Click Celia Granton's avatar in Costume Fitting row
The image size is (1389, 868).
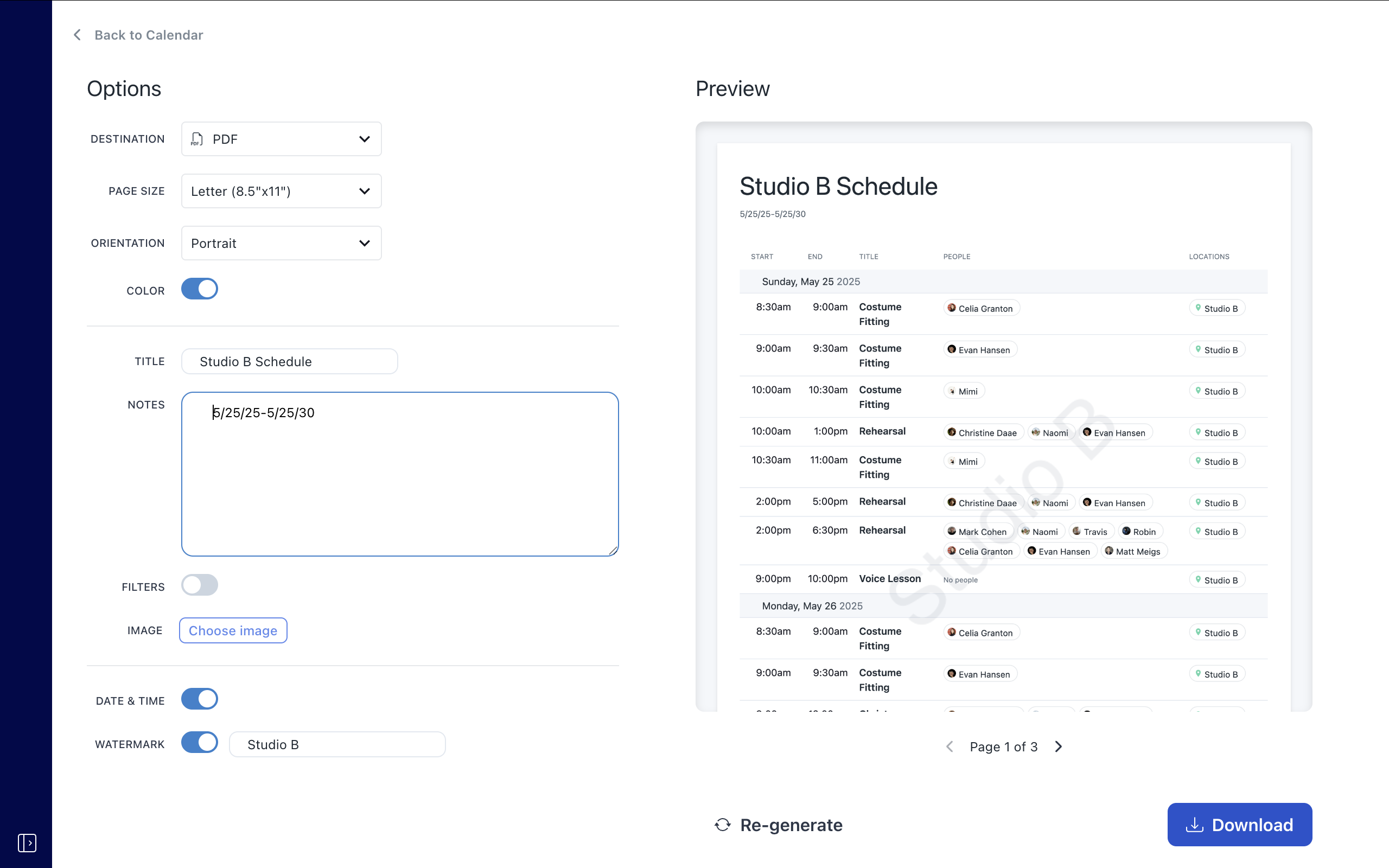[x=951, y=308]
